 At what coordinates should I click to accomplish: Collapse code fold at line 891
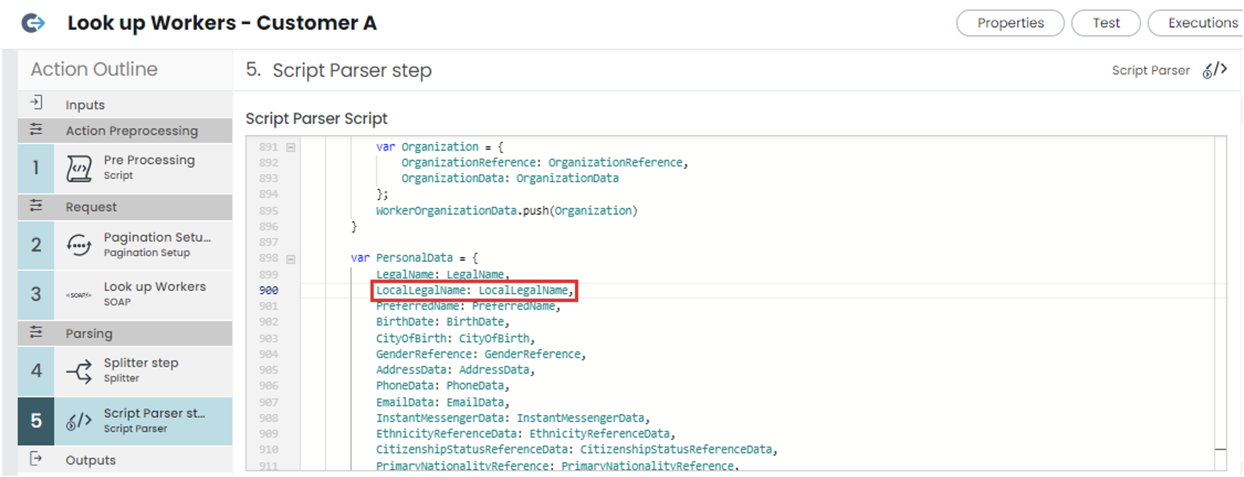(x=291, y=147)
